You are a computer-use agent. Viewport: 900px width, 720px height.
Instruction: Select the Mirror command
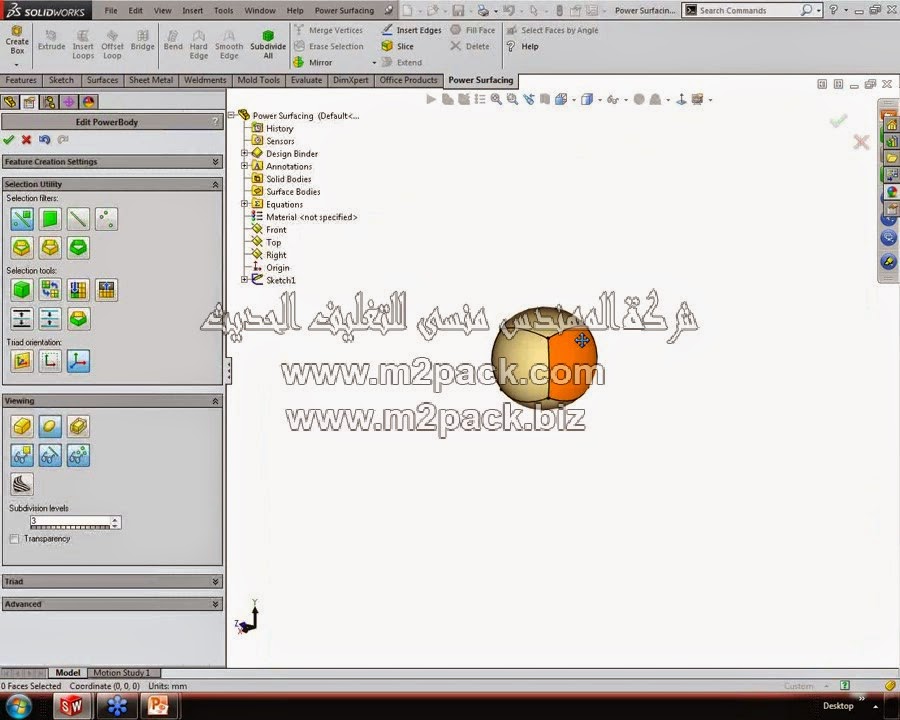pos(313,62)
